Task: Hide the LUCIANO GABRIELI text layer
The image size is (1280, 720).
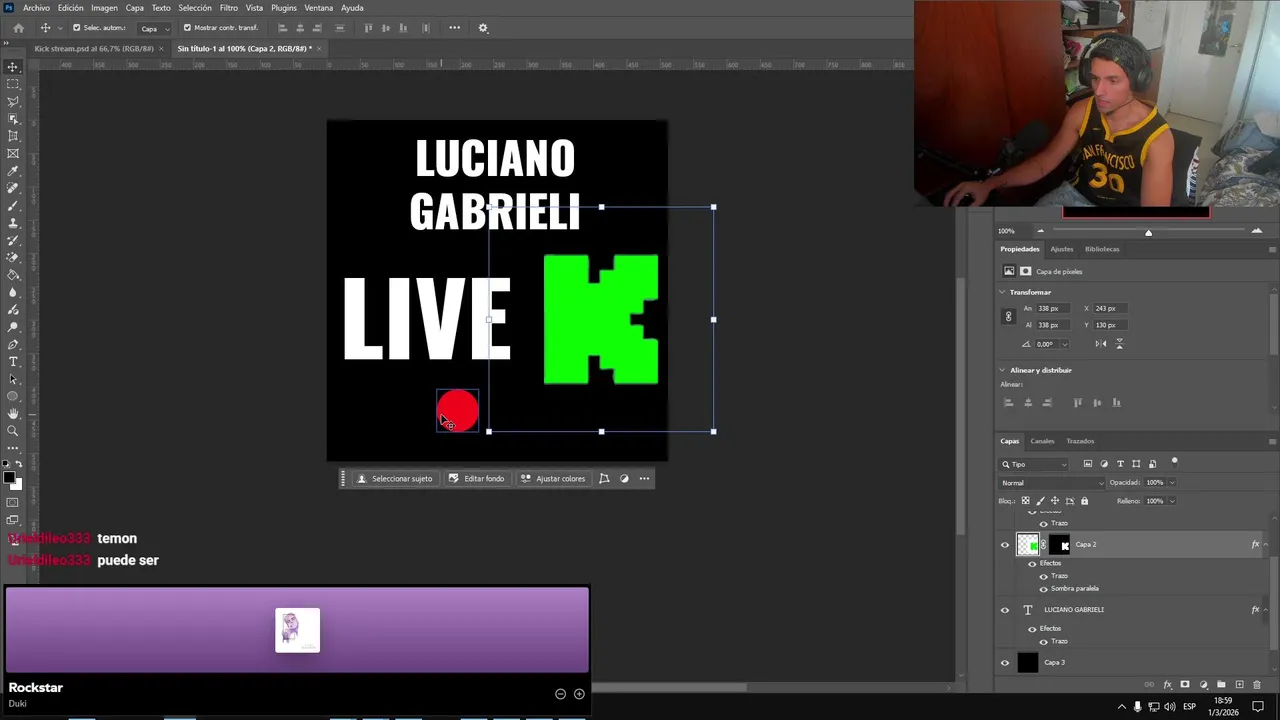Action: [x=1005, y=610]
